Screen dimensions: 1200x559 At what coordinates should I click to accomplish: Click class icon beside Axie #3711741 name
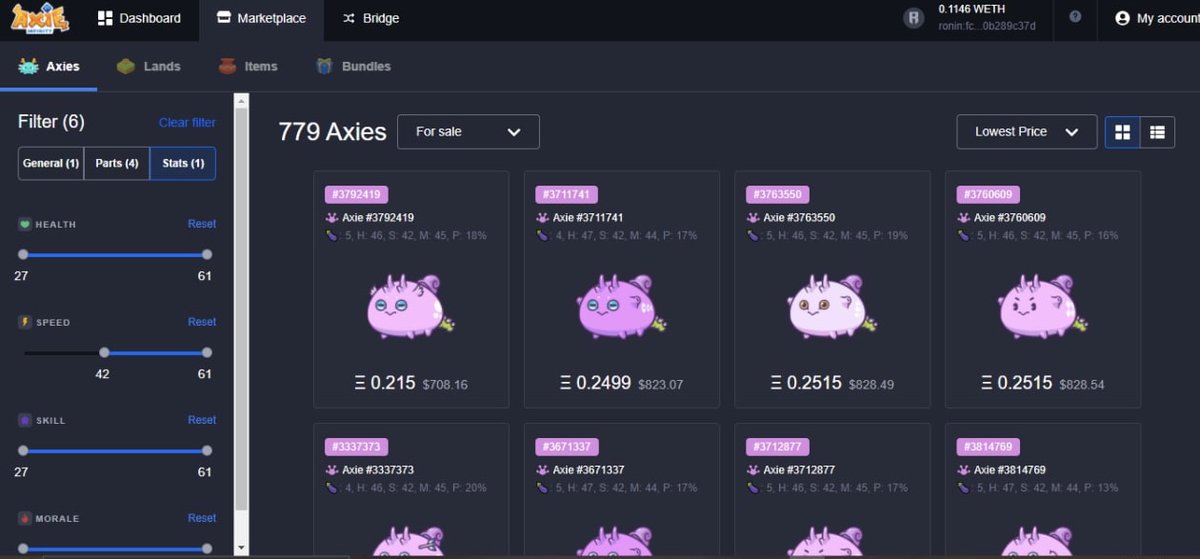point(542,217)
